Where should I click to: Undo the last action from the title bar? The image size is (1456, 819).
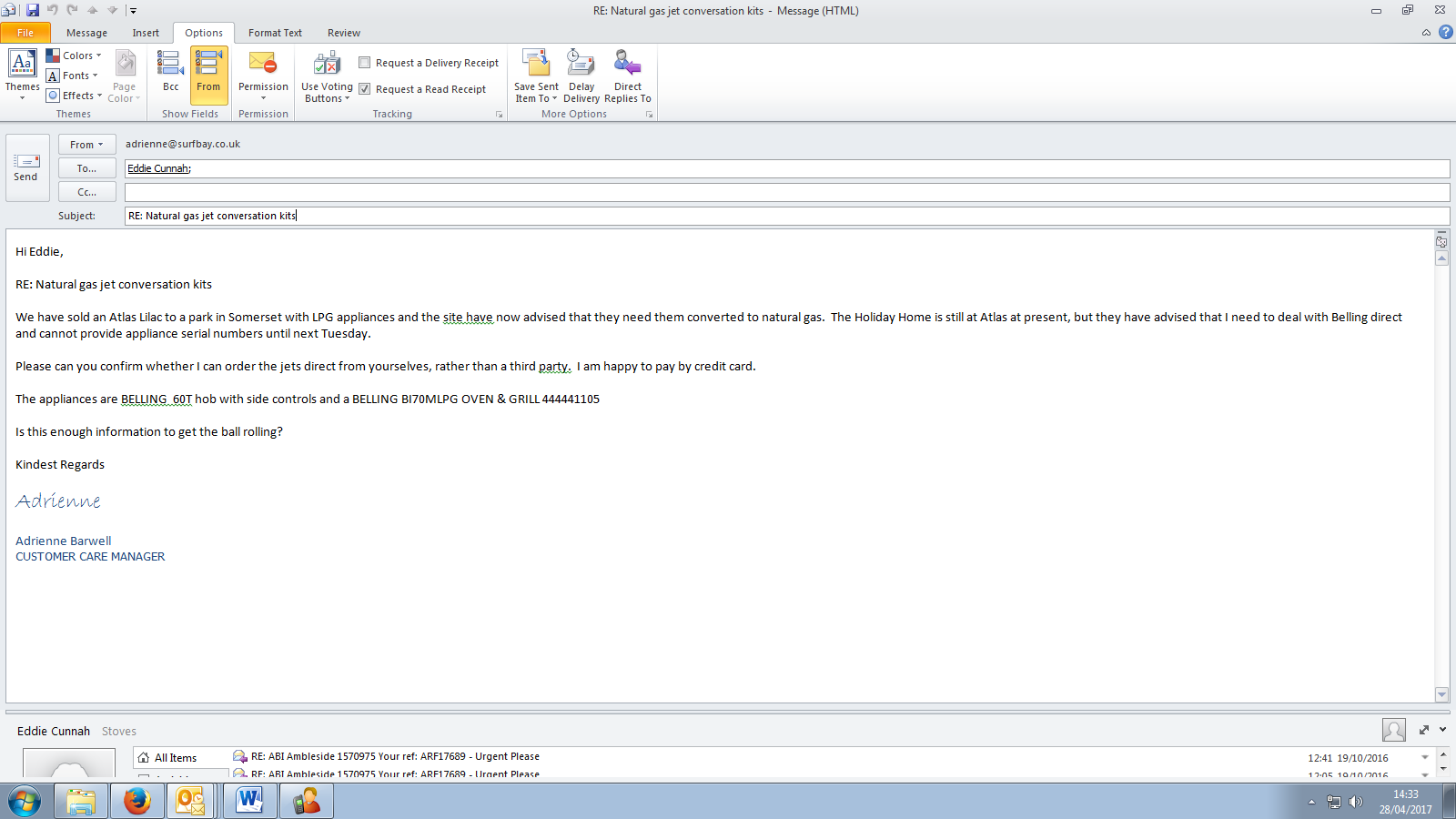(x=52, y=10)
